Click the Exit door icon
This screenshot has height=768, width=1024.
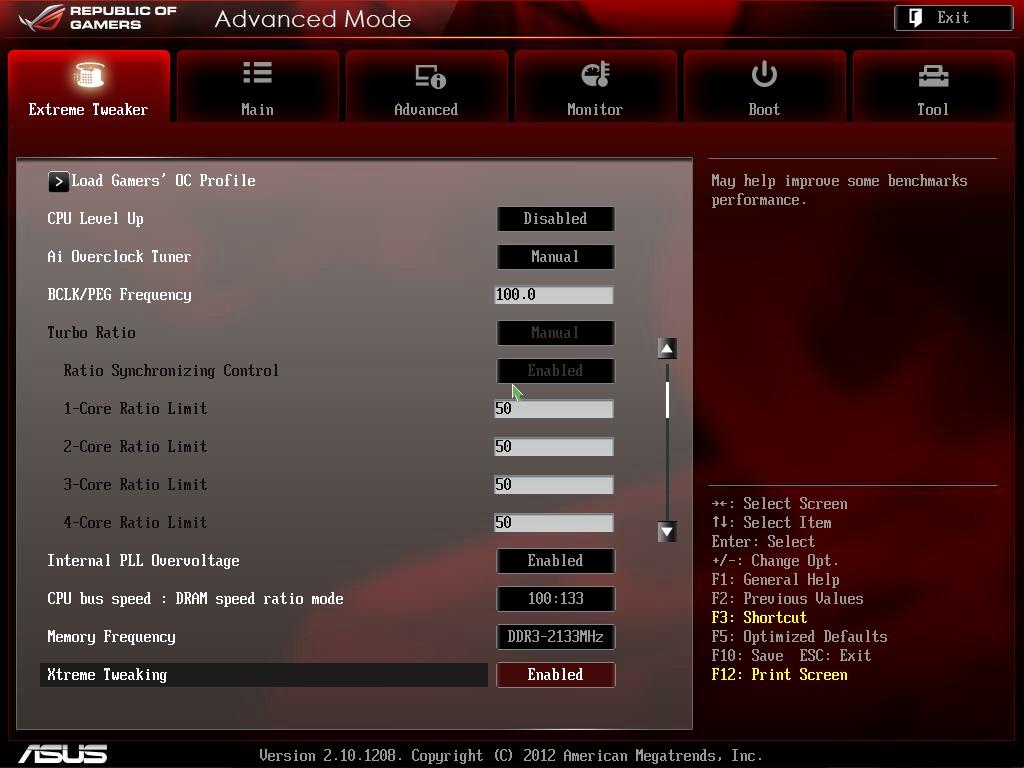[916, 18]
